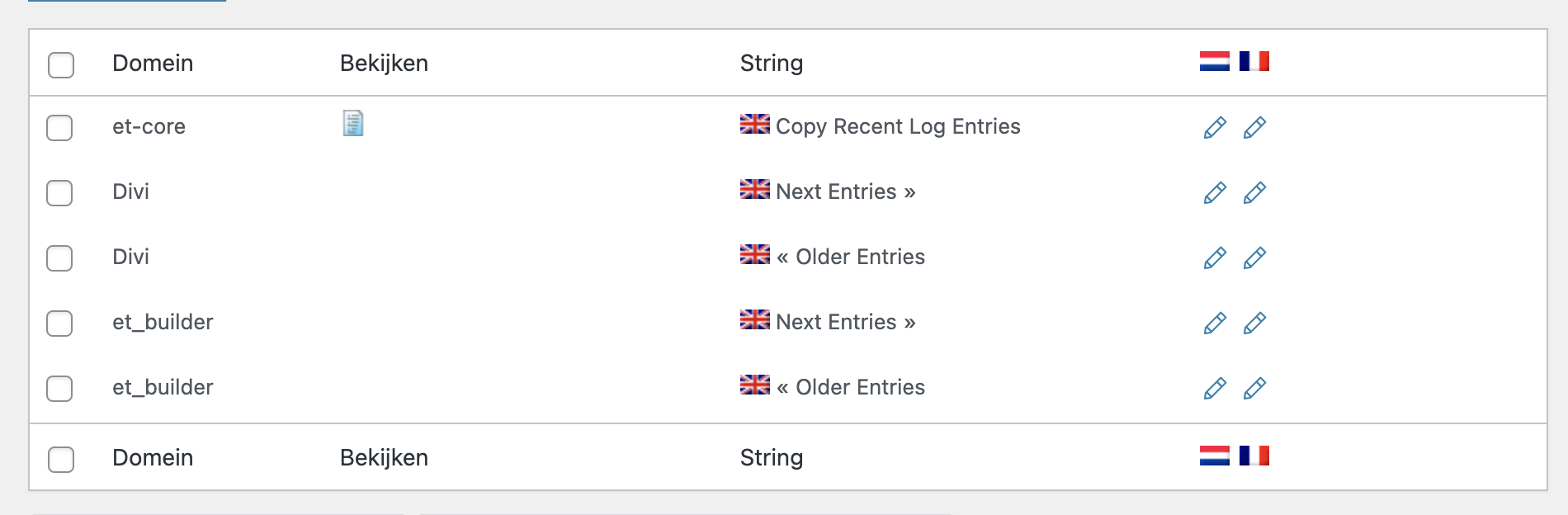
Task: Check the et_builder Older Entries row checkbox
Action: (59, 388)
